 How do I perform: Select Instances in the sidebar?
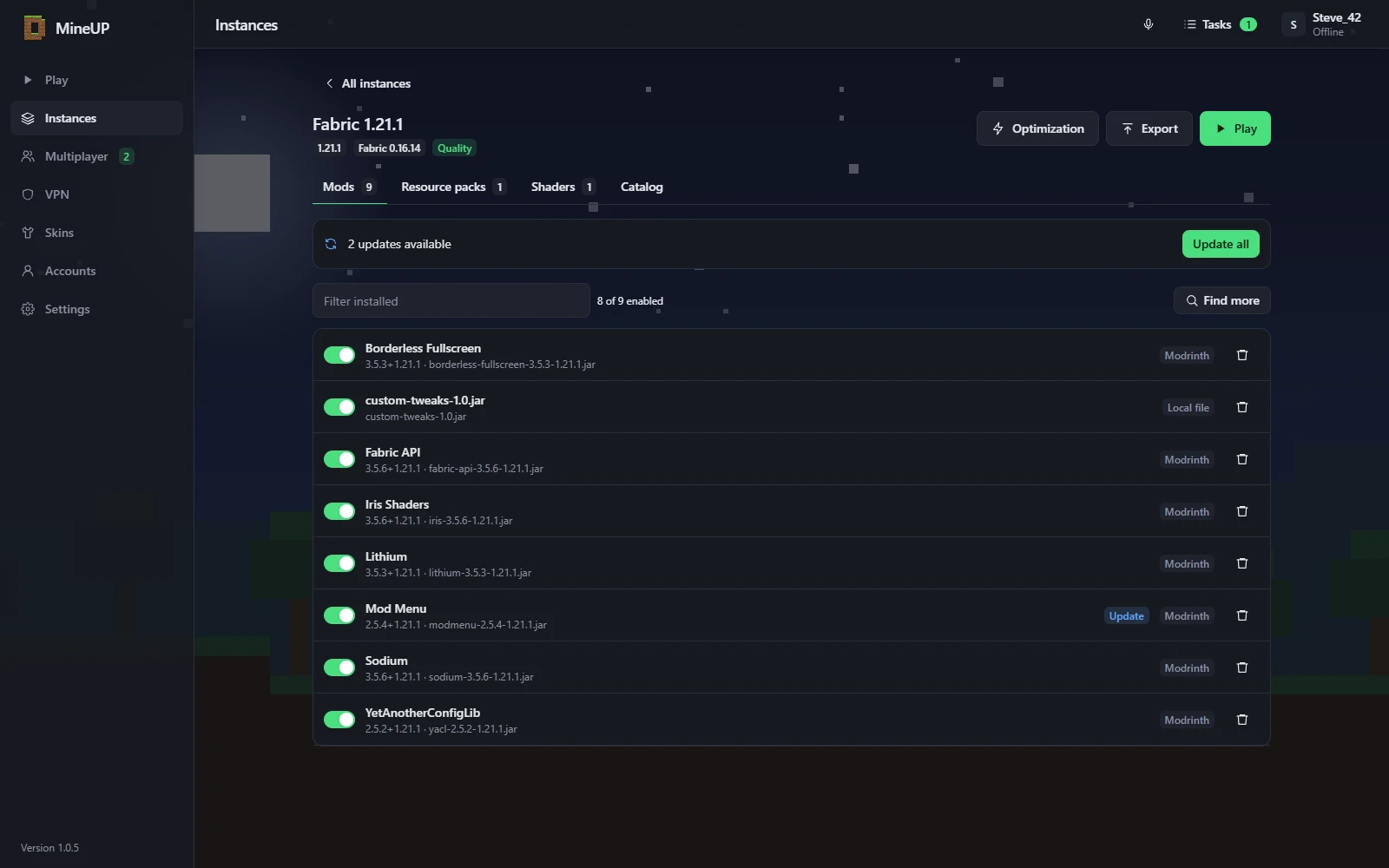click(96, 118)
